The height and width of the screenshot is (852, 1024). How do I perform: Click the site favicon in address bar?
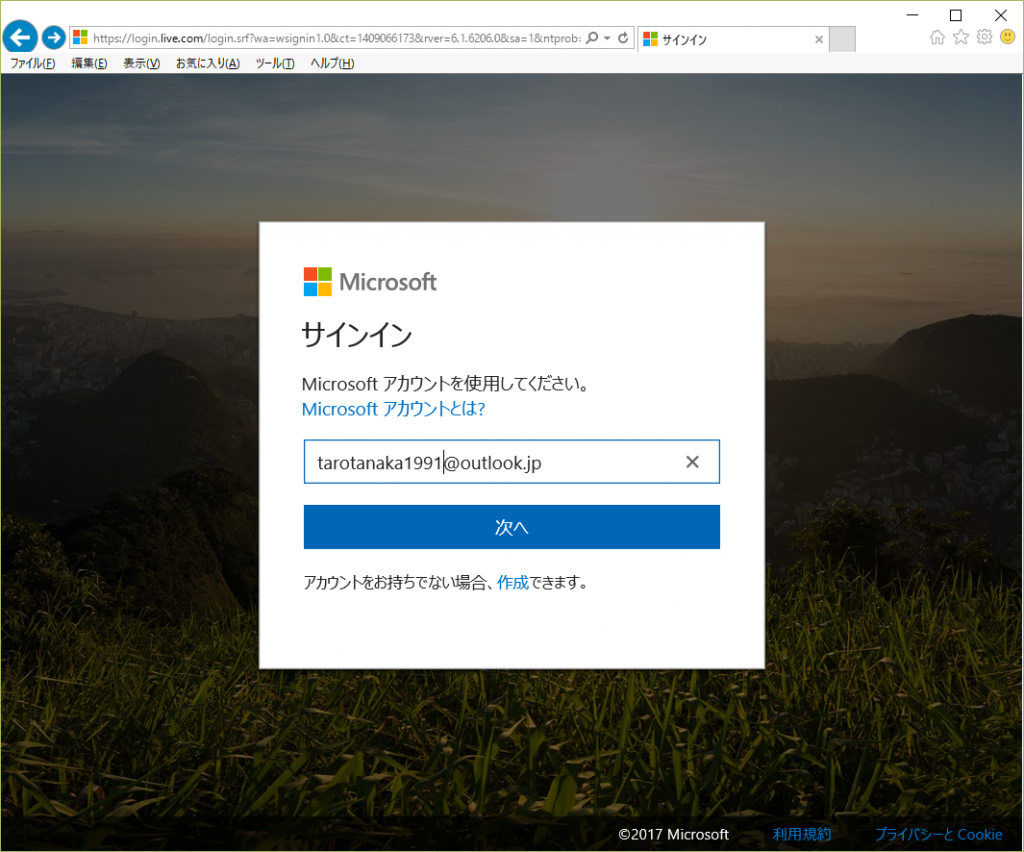pyautogui.click(x=80, y=37)
